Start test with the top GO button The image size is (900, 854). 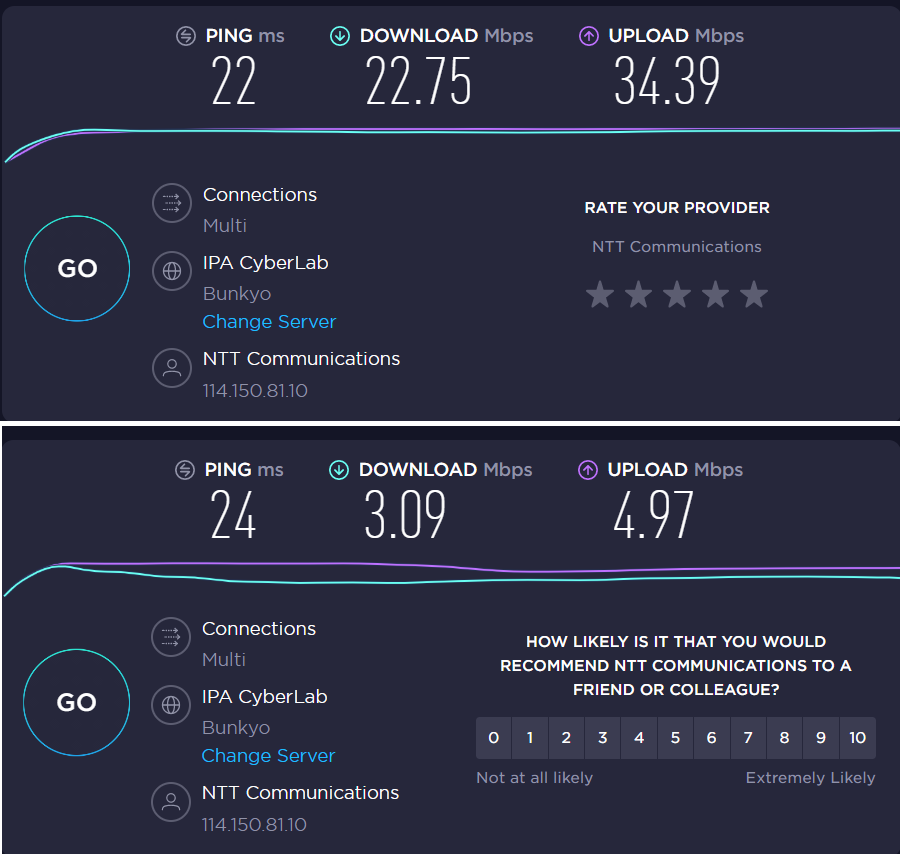[77, 269]
